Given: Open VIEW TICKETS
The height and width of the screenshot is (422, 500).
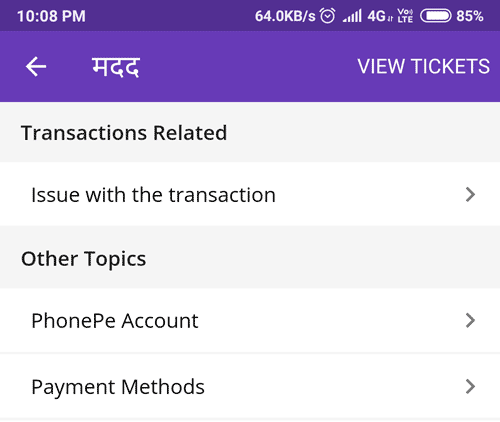Looking at the screenshot, I should point(424,66).
